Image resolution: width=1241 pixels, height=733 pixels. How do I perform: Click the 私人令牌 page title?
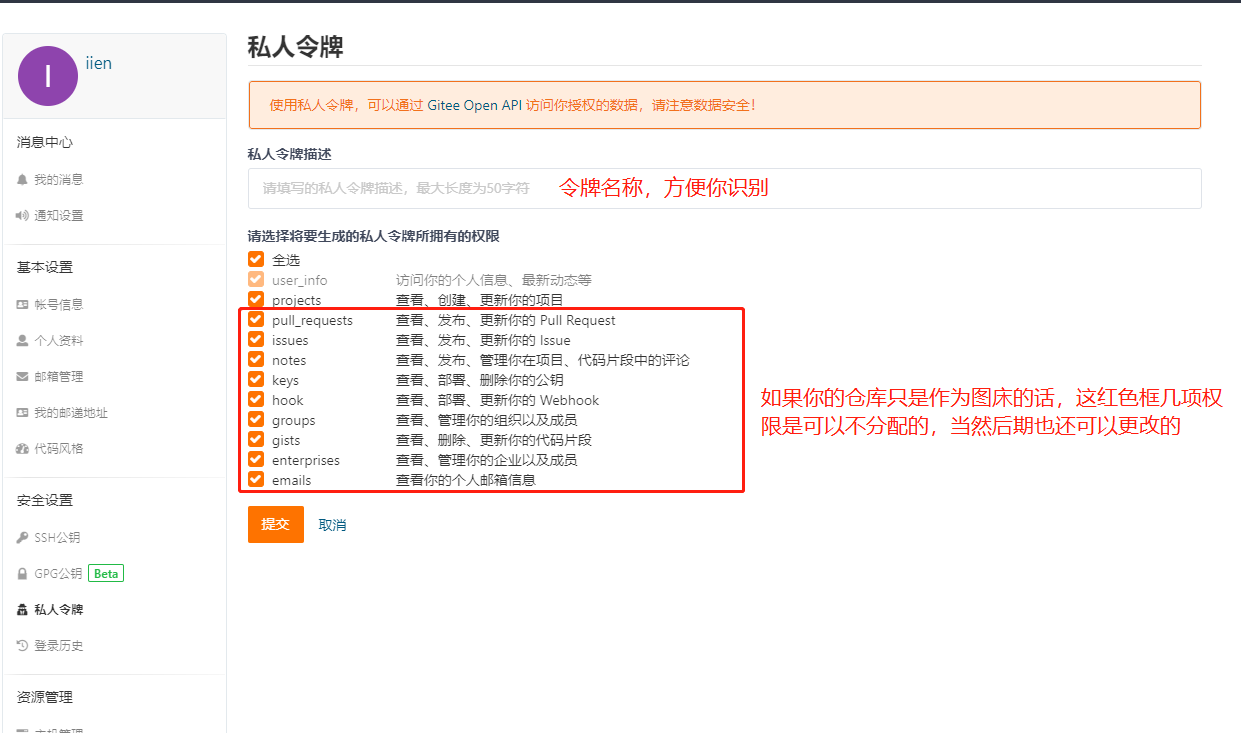point(296,46)
